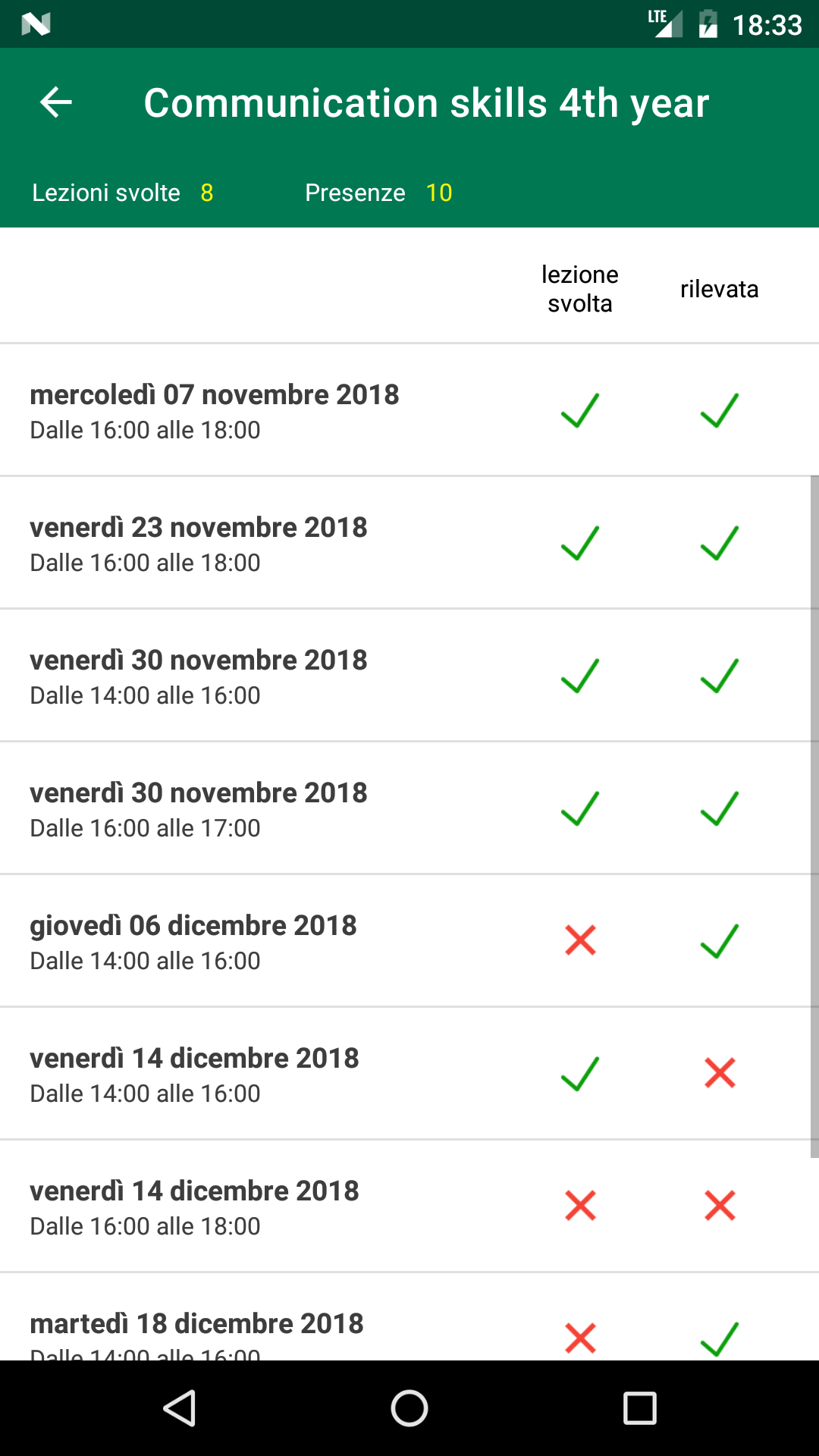Select the venerdì 30 novembre 16:00–17:00 lesson
819x1456 pixels.
(199, 808)
